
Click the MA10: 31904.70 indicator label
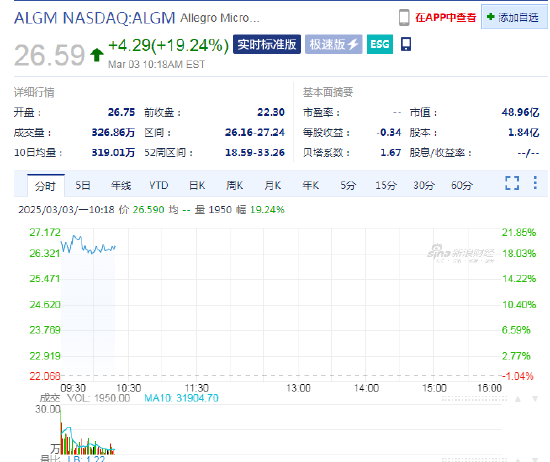pos(181,398)
